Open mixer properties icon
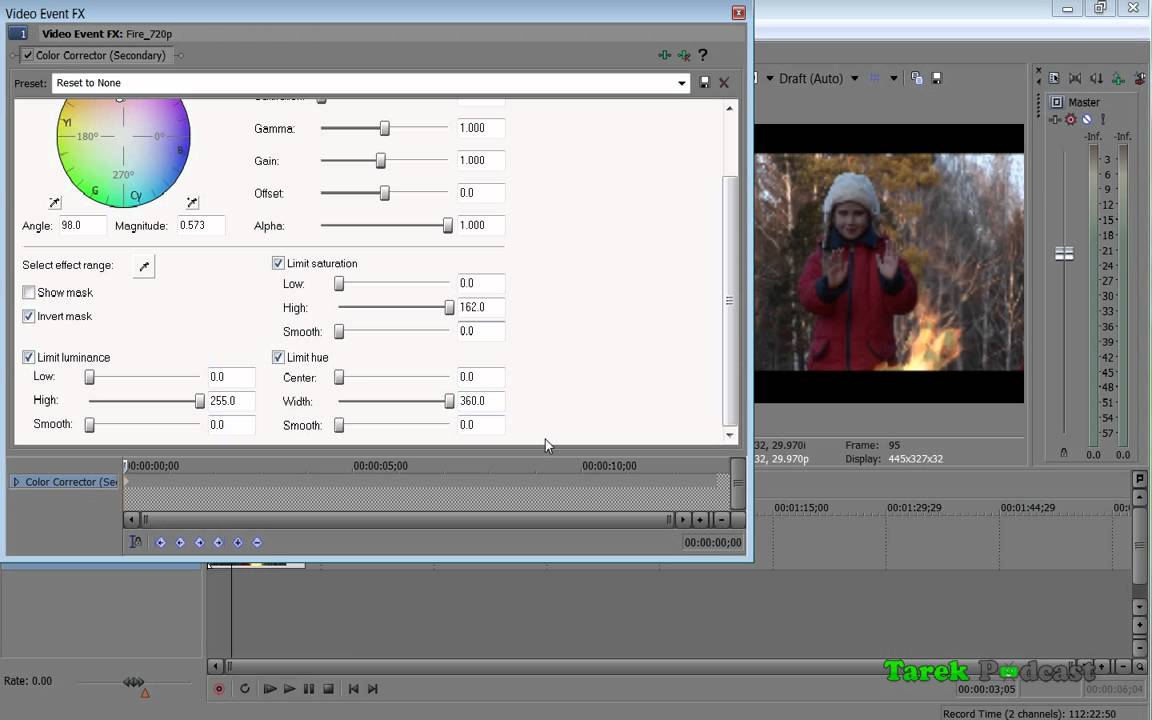Viewport: 1152px width, 720px height. coord(1054,78)
